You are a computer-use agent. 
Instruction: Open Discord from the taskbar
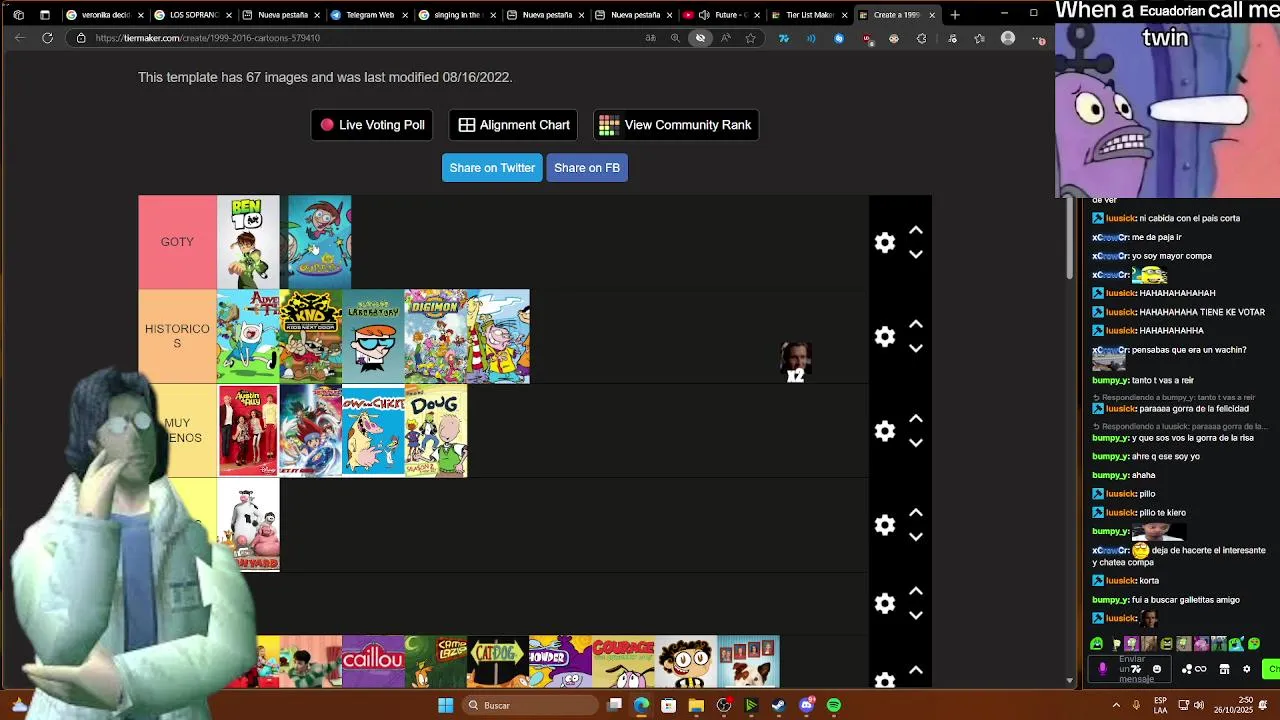806,705
